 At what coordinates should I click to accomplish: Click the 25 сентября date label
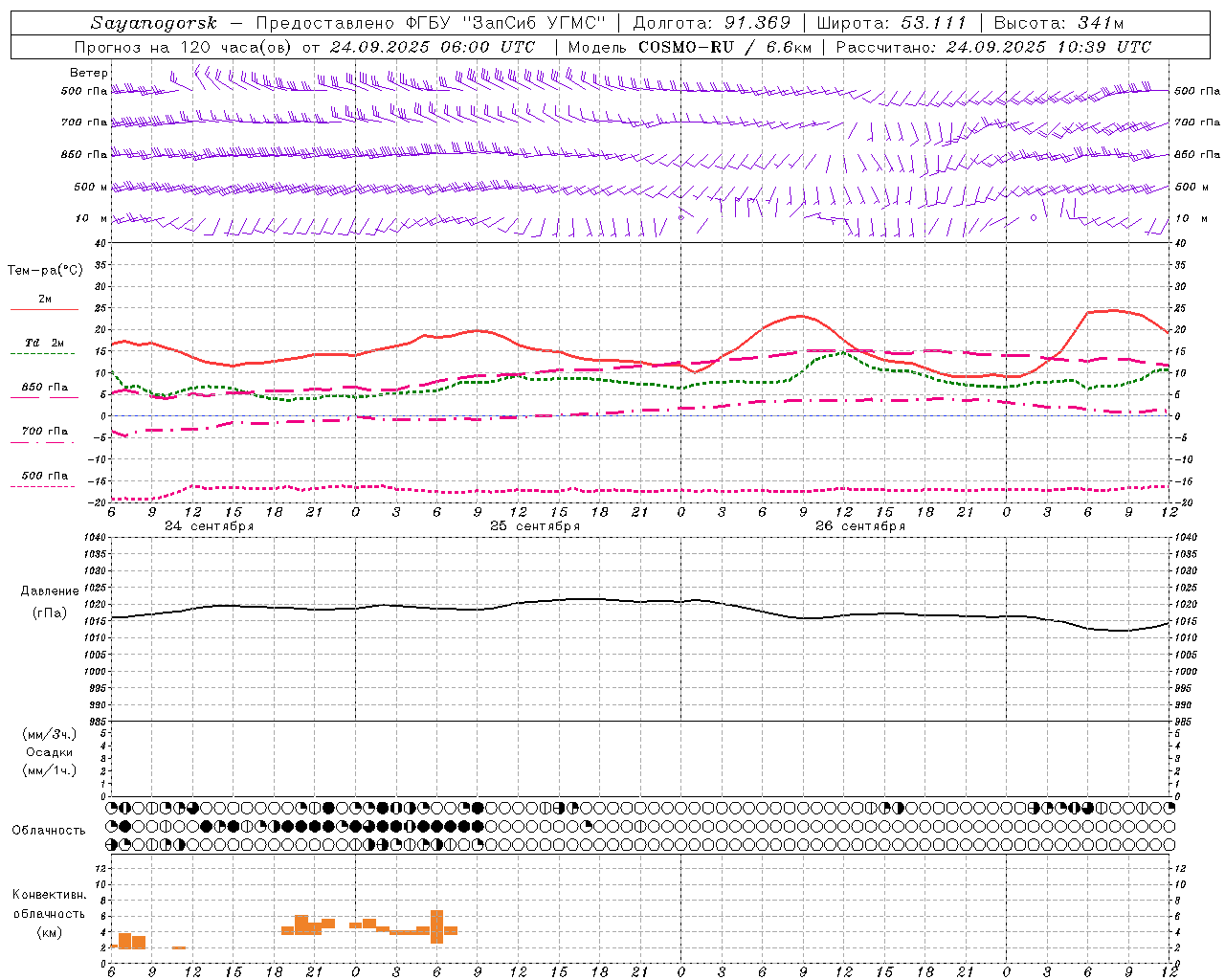click(x=534, y=525)
